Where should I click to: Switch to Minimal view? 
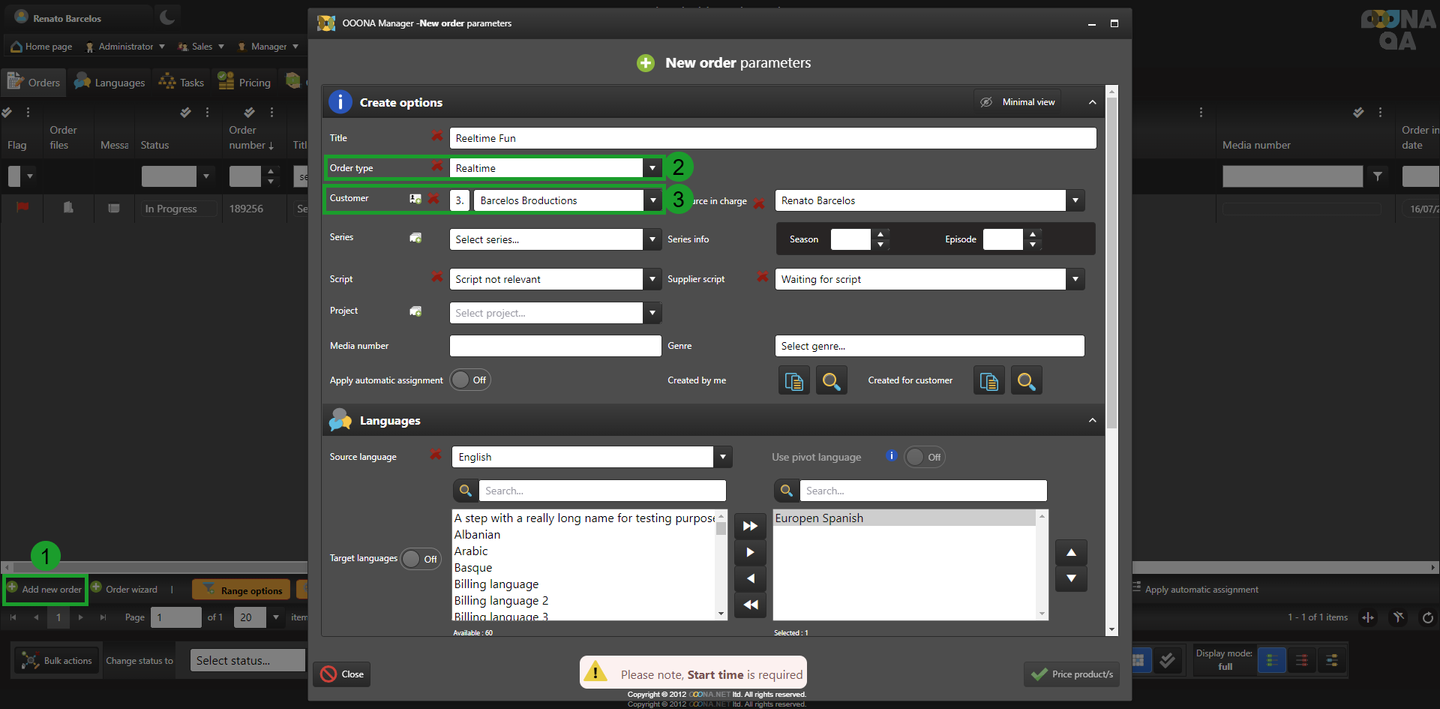(x=1017, y=102)
